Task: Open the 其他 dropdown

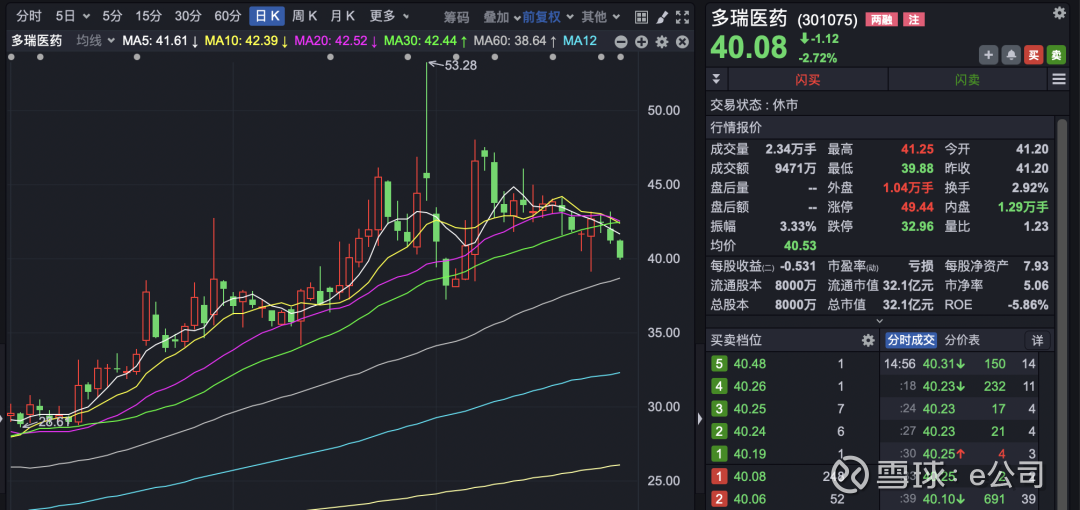Action: tap(601, 17)
